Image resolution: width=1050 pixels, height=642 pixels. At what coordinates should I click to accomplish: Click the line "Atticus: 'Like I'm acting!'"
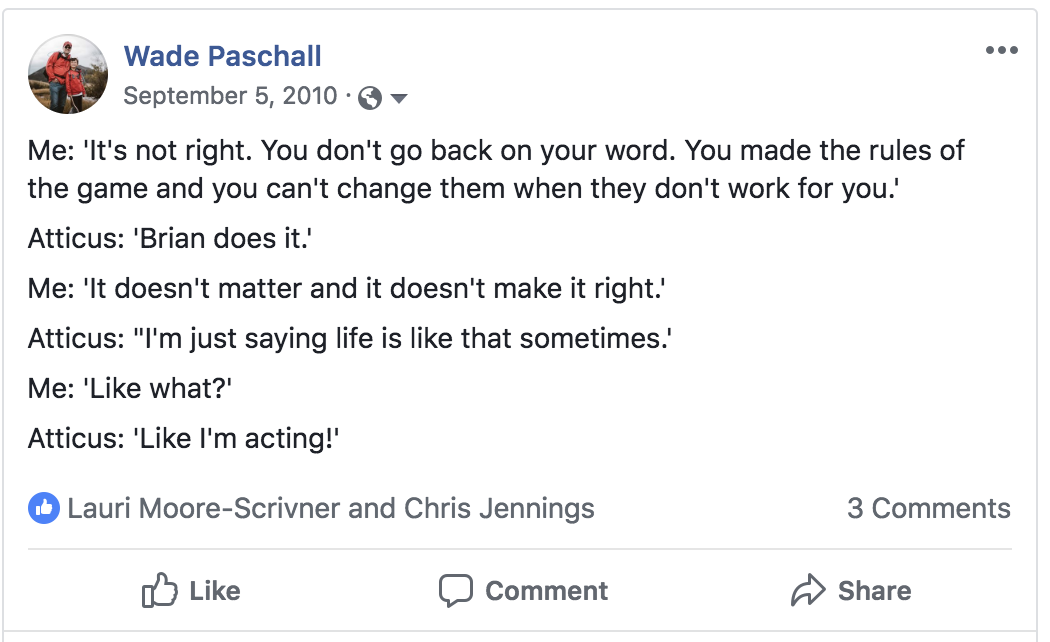pos(183,439)
